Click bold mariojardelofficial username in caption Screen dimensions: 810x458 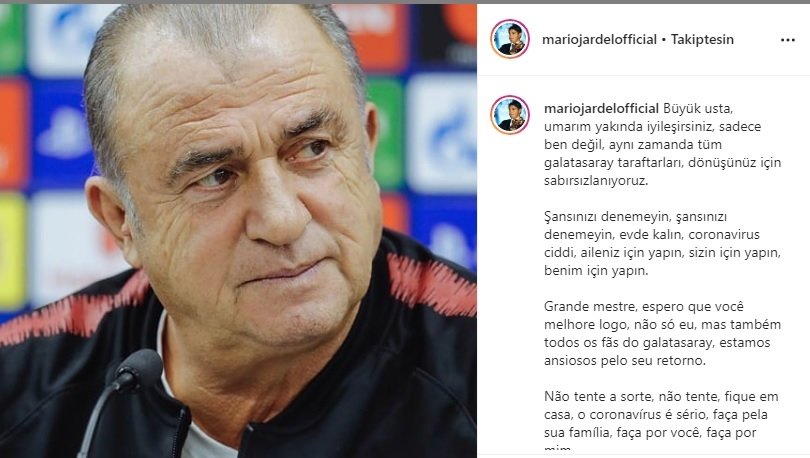coord(601,108)
